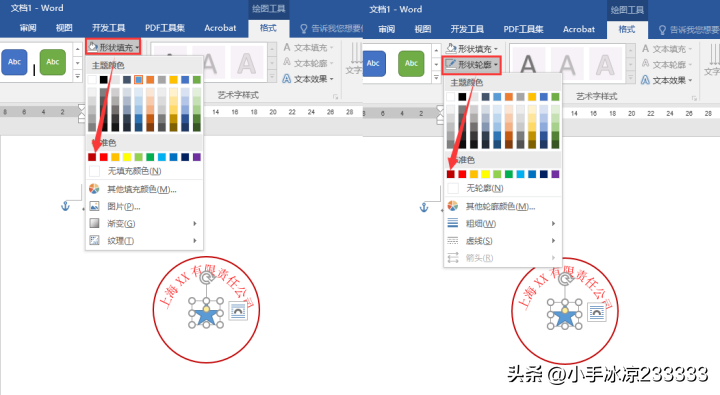Click the 图片(P) picture fill icon
This screenshot has height=395, width=720.
[94, 206]
